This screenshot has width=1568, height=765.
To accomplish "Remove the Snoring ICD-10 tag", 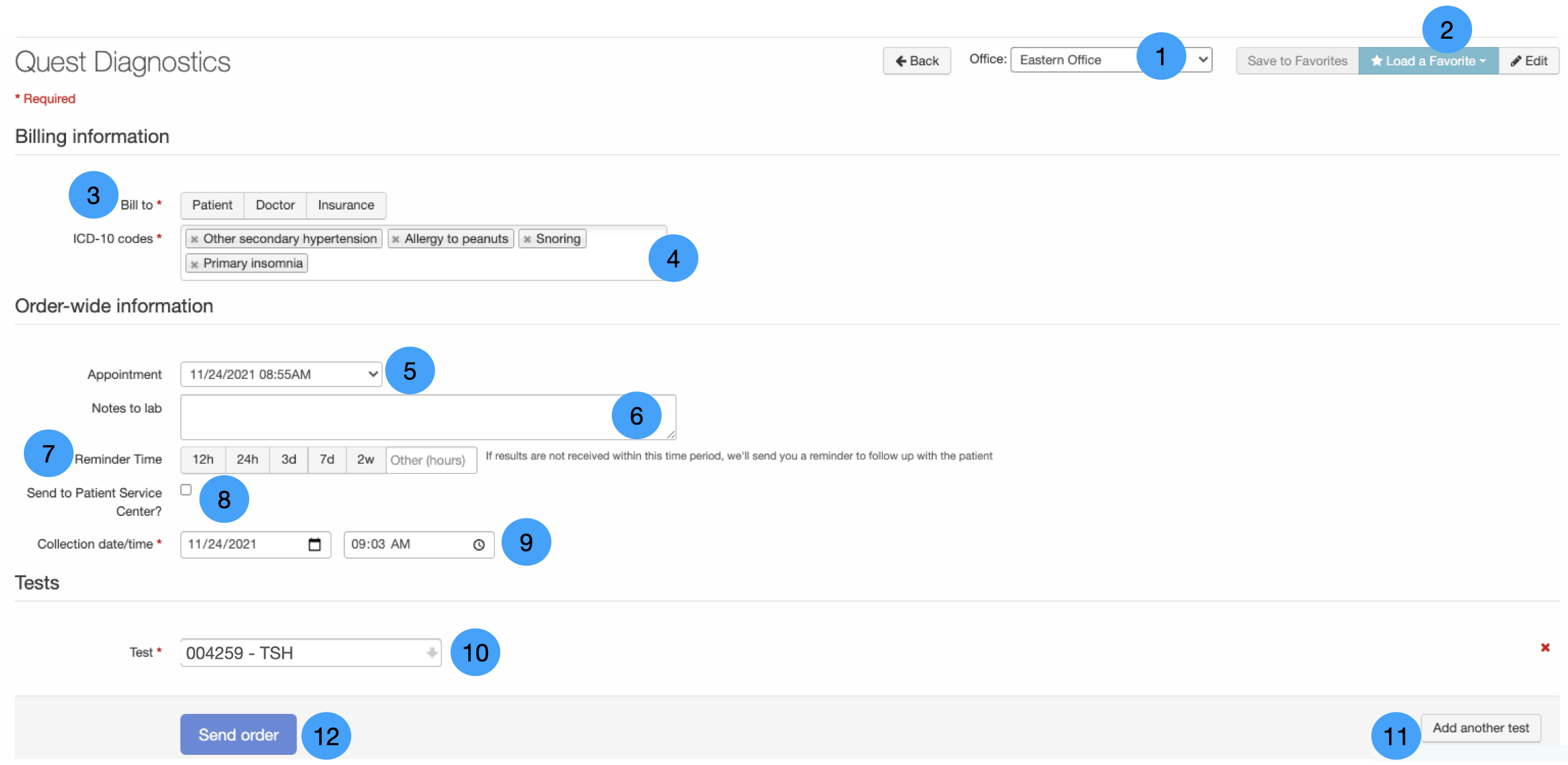I will coord(527,240).
